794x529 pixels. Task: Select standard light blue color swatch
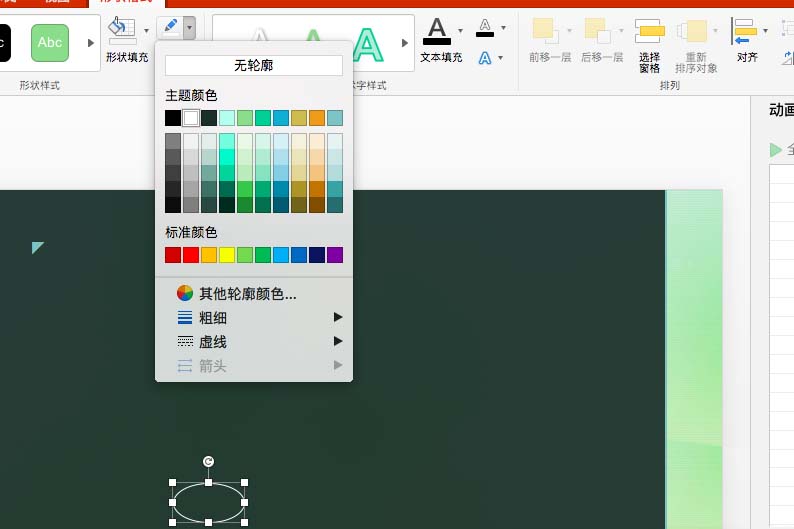[281, 255]
